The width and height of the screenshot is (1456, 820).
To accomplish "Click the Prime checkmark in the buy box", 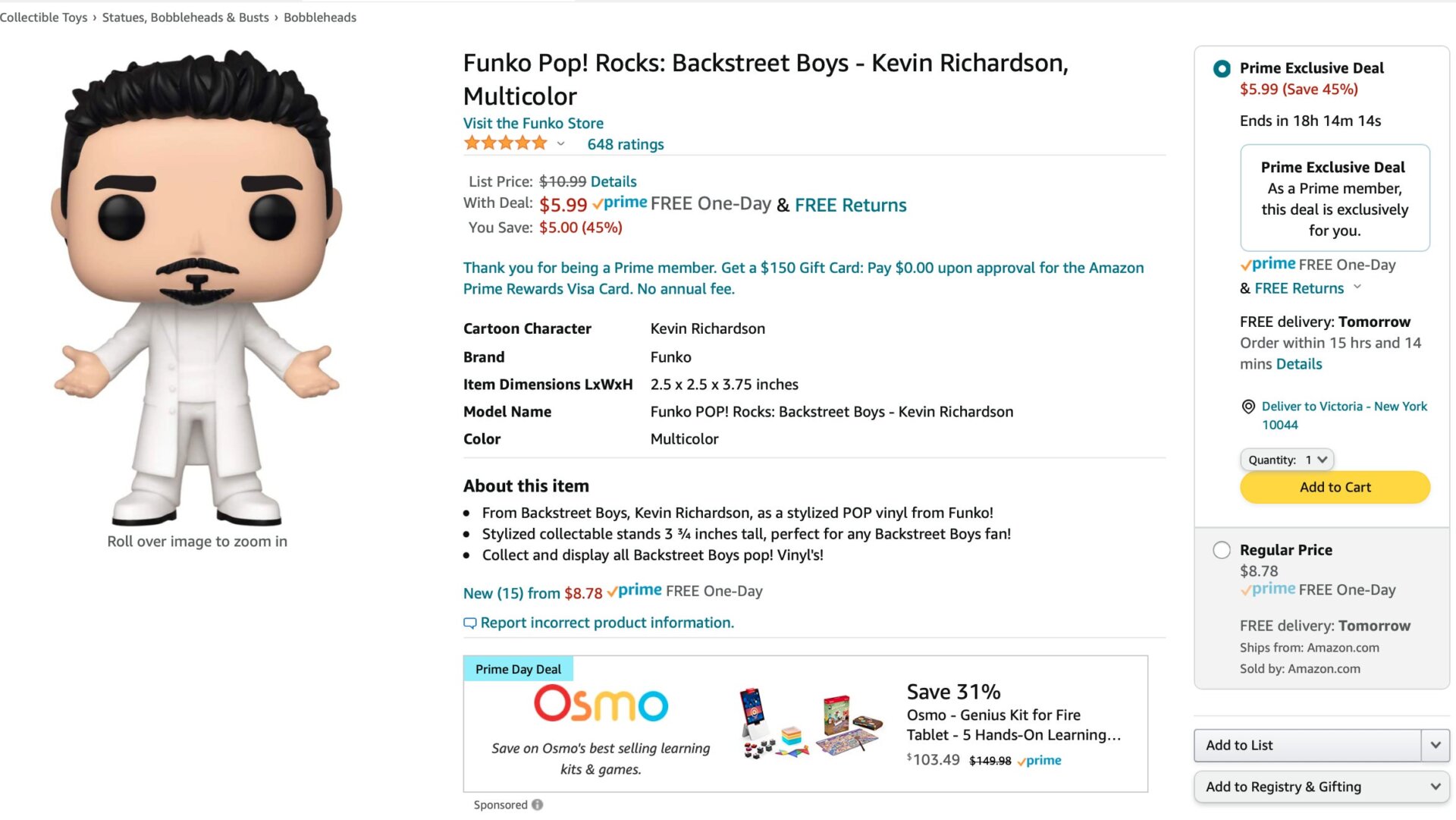I will point(1247,265).
